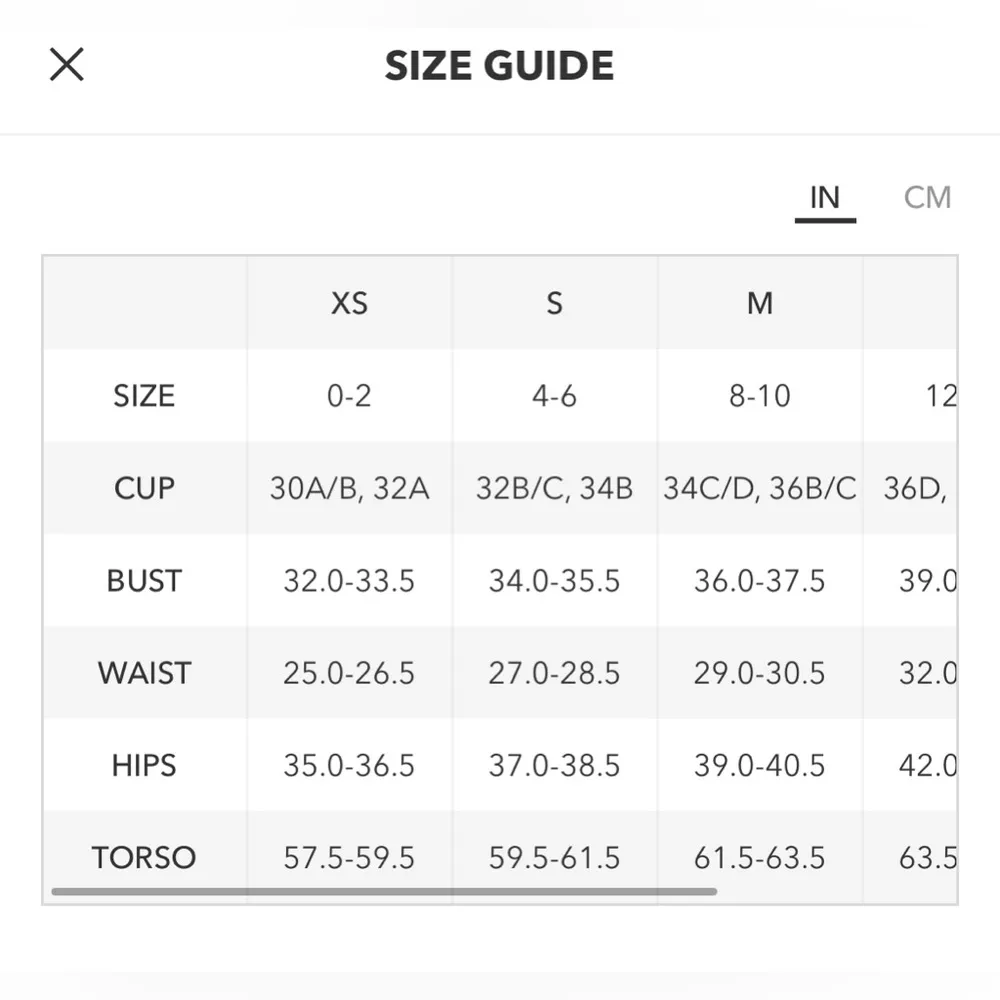Screen dimensions: 1000x1000
Task: Click the M torso 61.5-63.5 cell
Action: coord(760,857)
